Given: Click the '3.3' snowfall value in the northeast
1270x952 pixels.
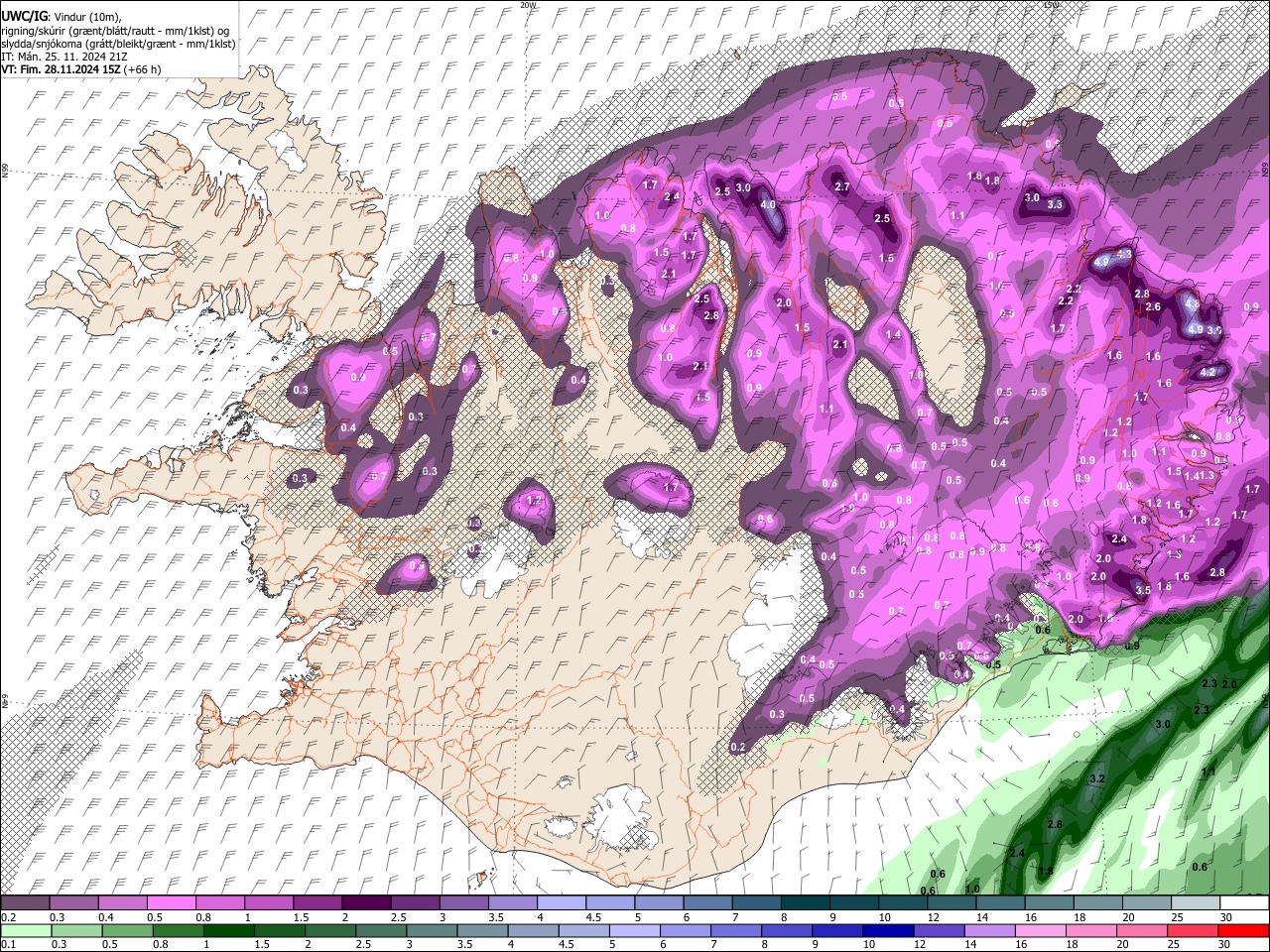Looking at the screenshot, I should coord(1055,204).
